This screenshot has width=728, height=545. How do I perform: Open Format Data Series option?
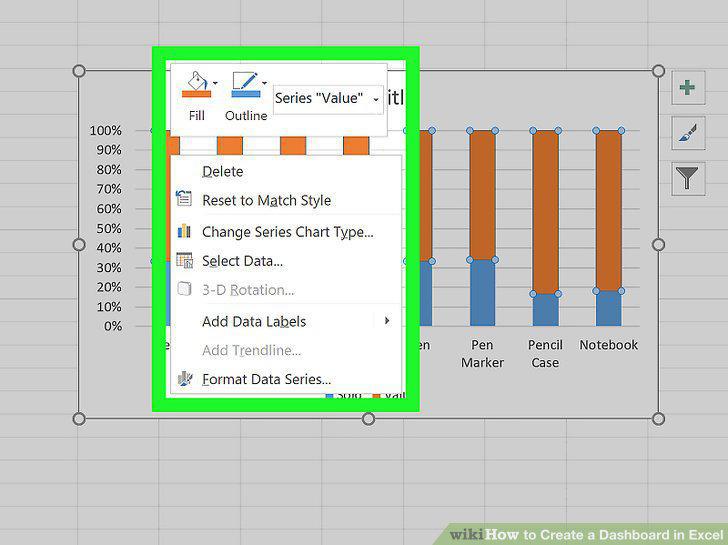click(286, 379)
